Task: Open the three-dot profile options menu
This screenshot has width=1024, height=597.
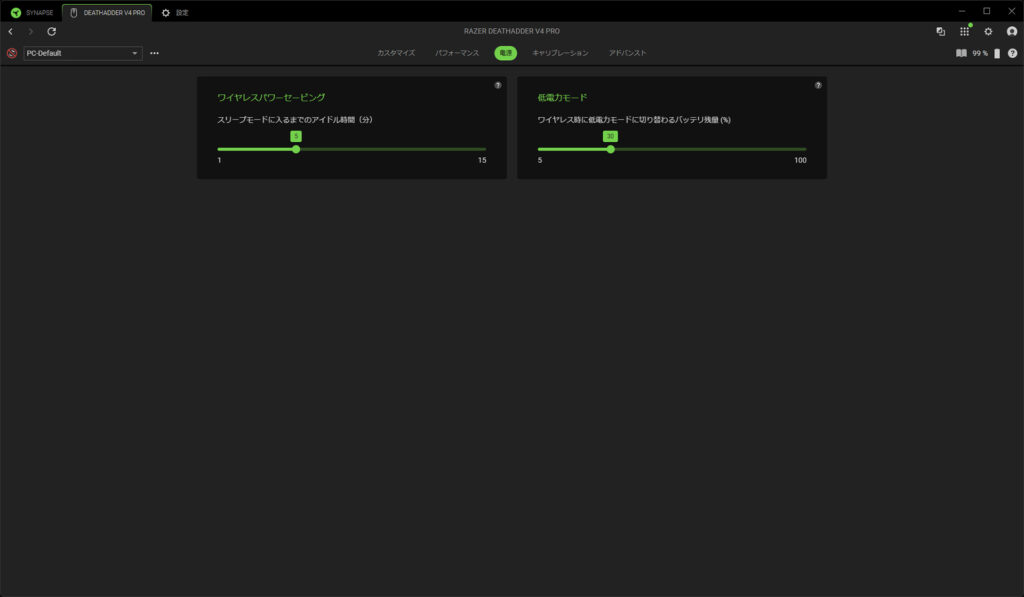Action: point(154,53)
